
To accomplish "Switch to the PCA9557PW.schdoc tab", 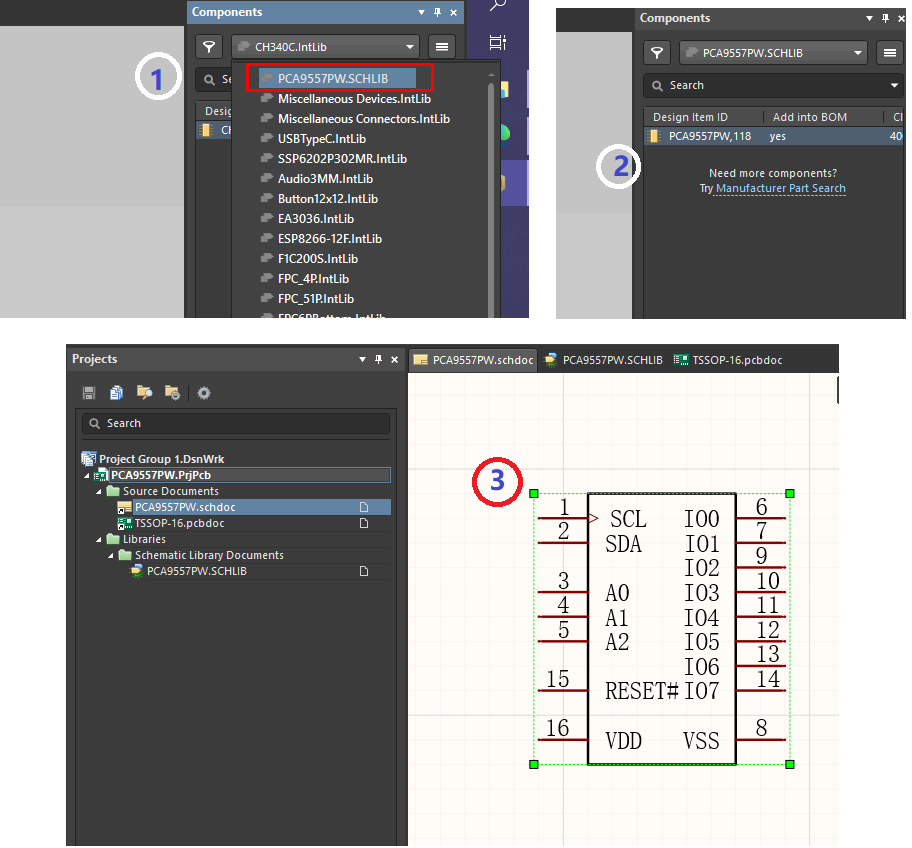I will pos(473,360).
